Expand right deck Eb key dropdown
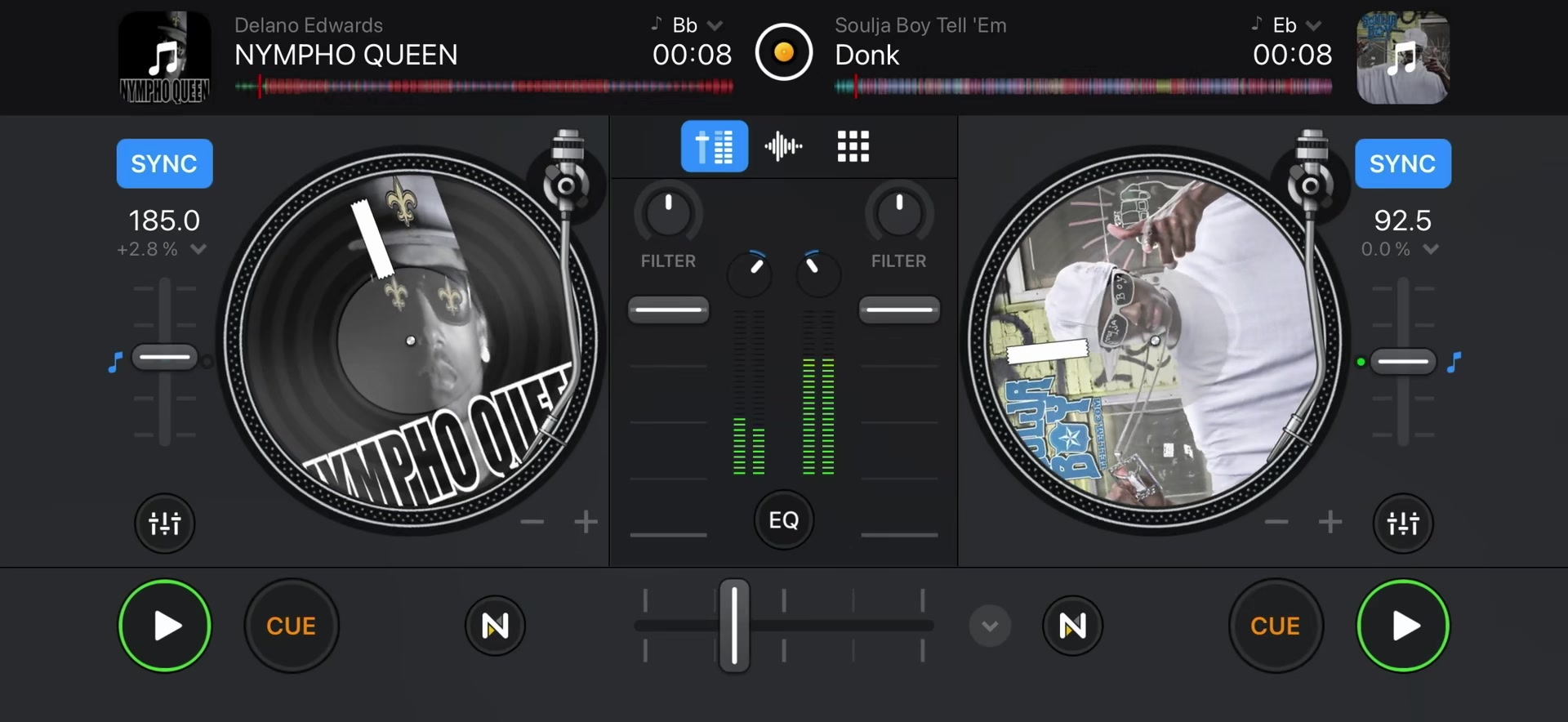Viewport: 1568px width, 722px height. (1314, 26)
